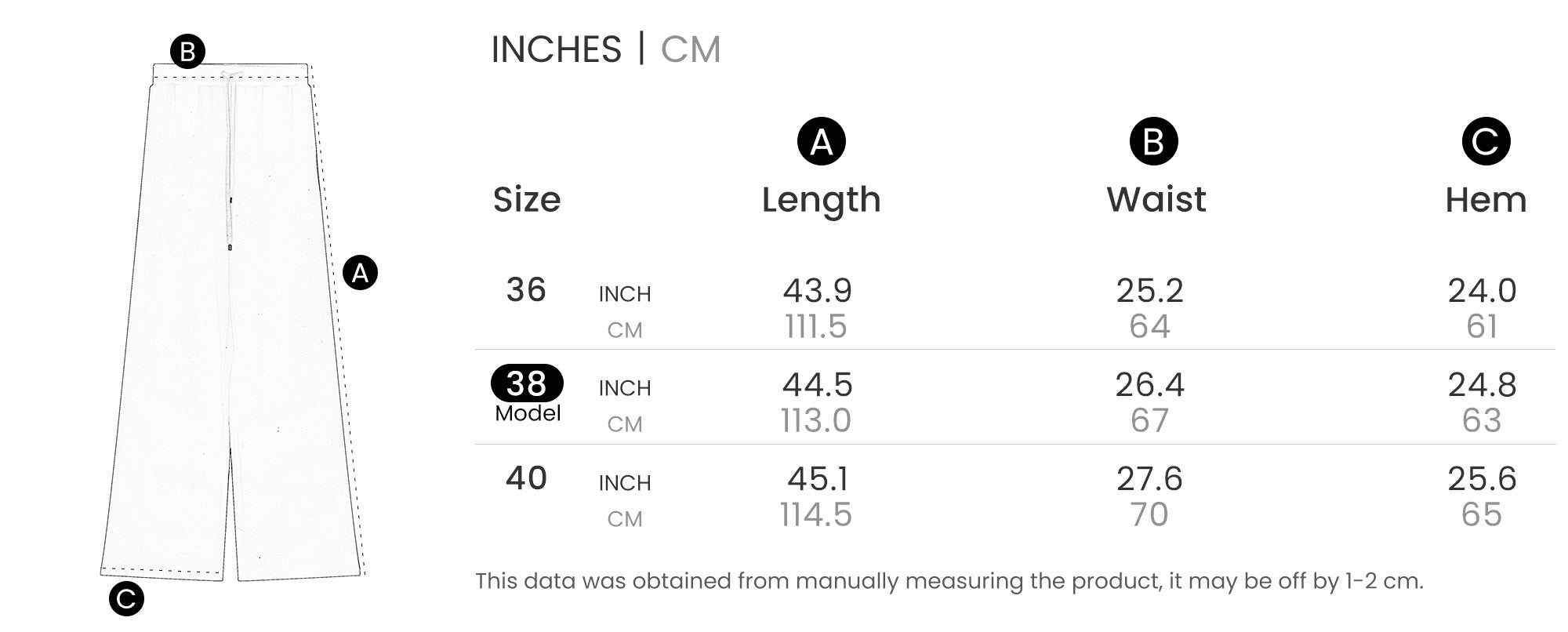This screenshot has height=632, width=1568.
Task: Click the 27.6 inch waist value
Action: pos(1149,479)
